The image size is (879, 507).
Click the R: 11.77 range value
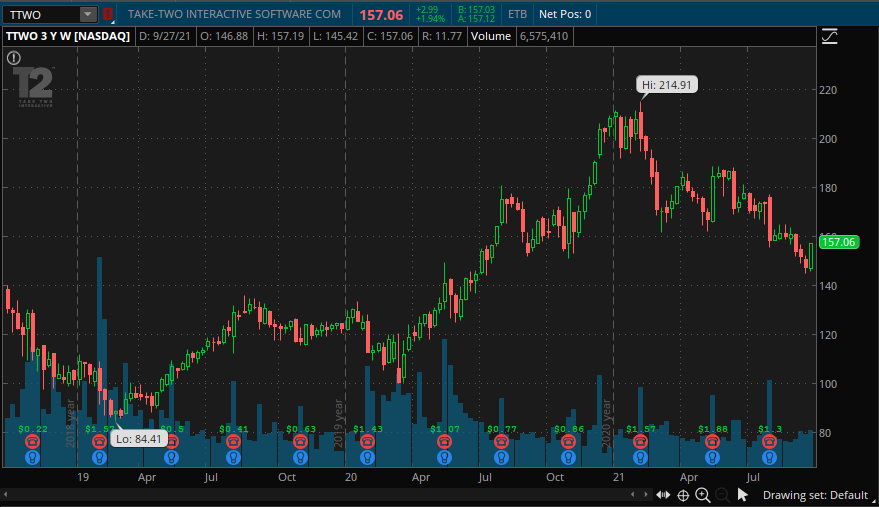point(442,36)
